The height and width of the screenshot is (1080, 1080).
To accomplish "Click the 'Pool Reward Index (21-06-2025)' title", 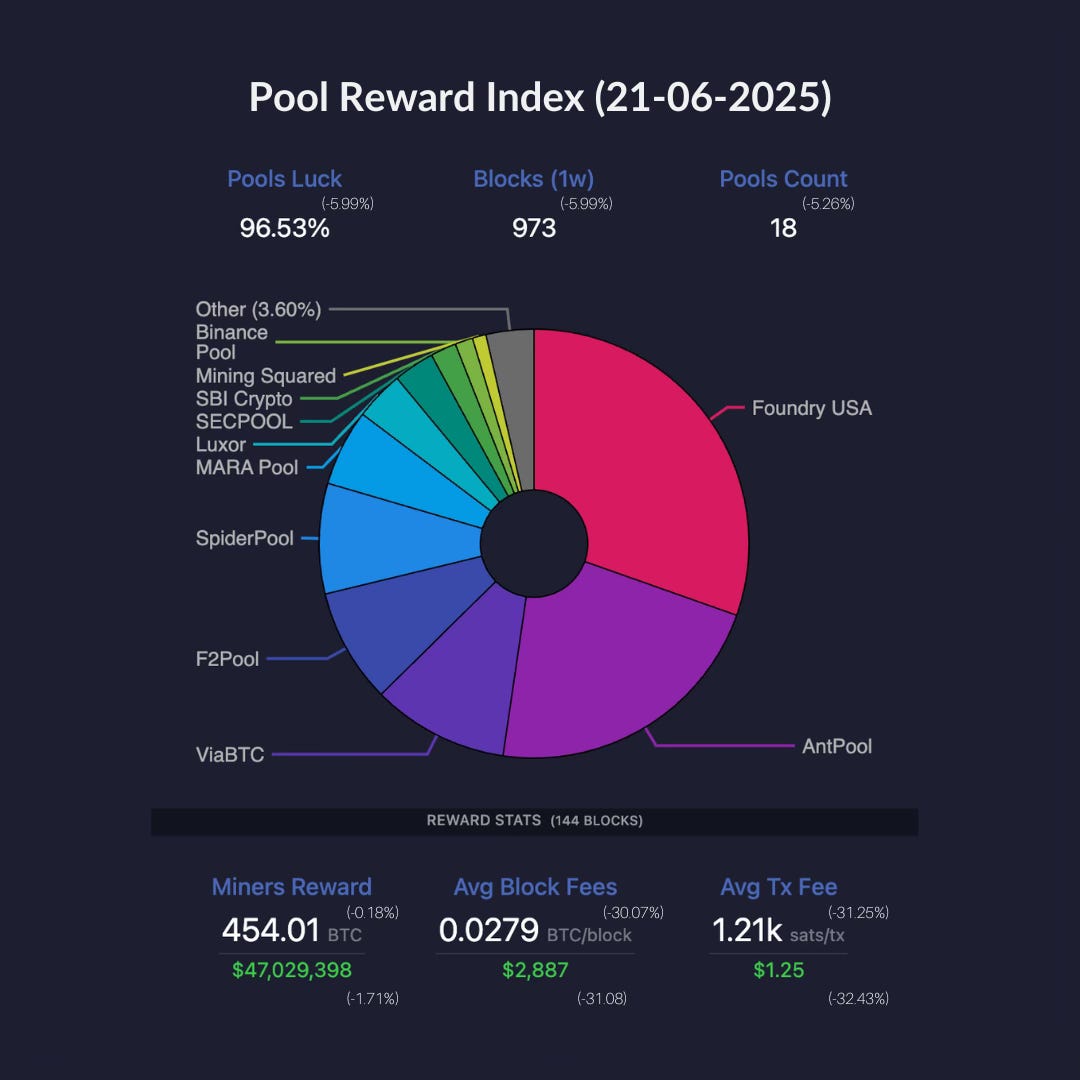I will click(540, 96).
